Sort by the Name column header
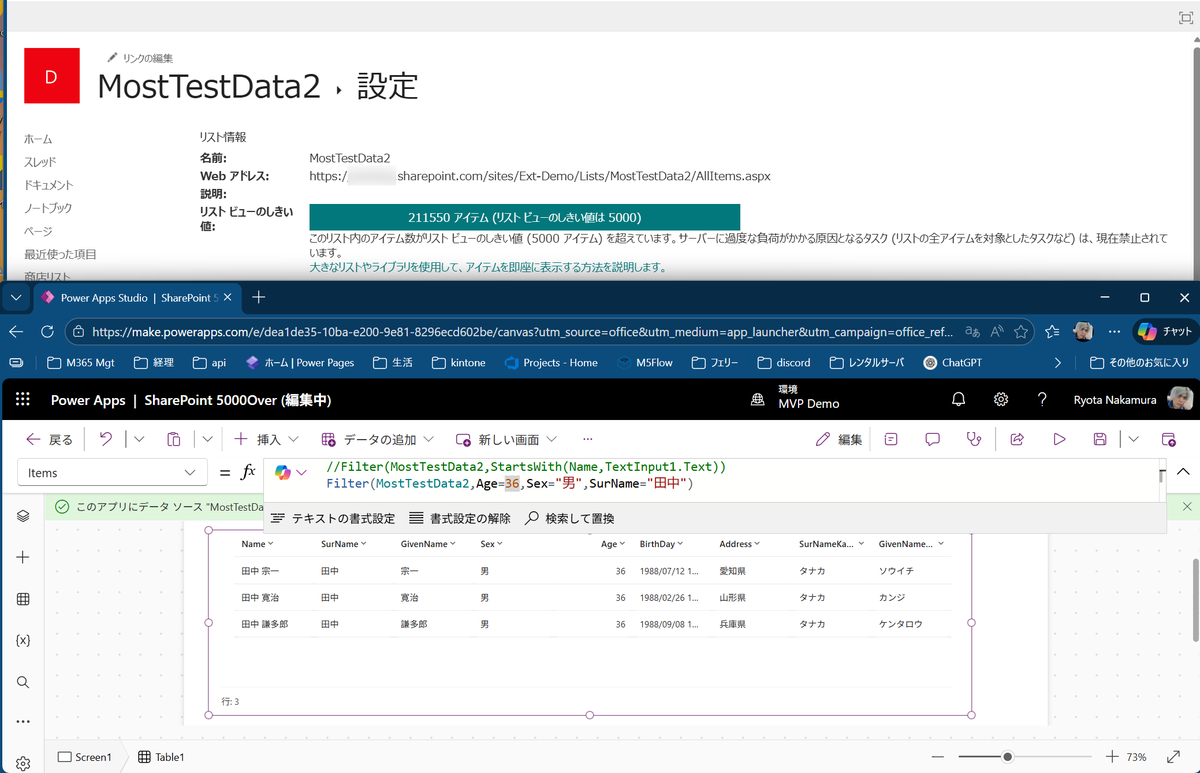Image resolution: width=1200 pixels, height=773 pixels. [258, 544]
